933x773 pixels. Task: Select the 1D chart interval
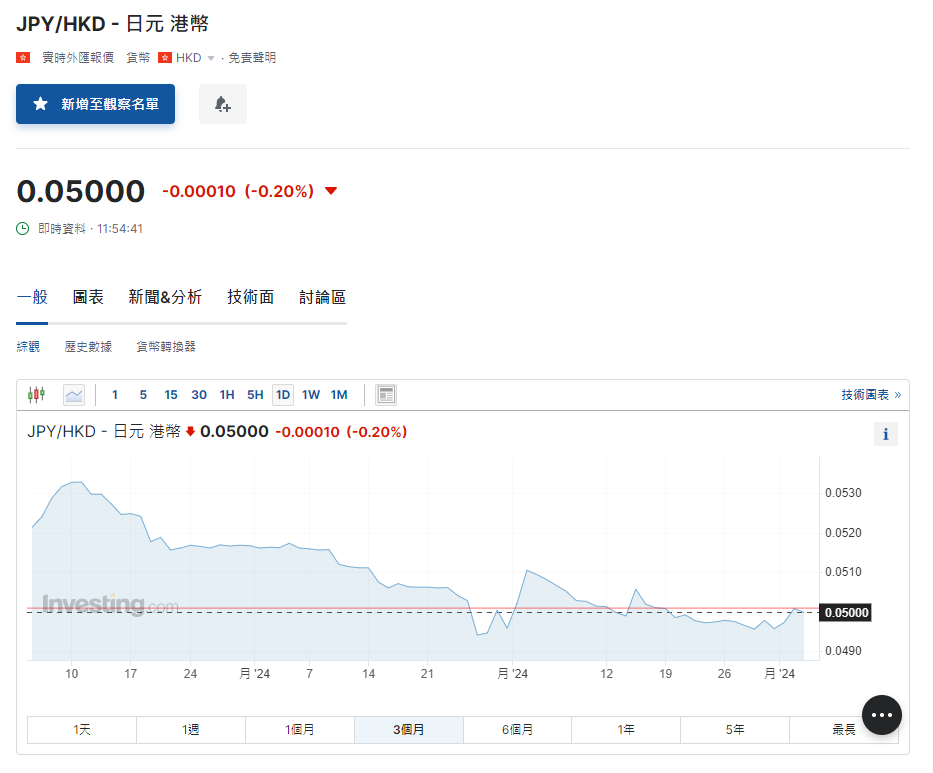coord(283,395)
